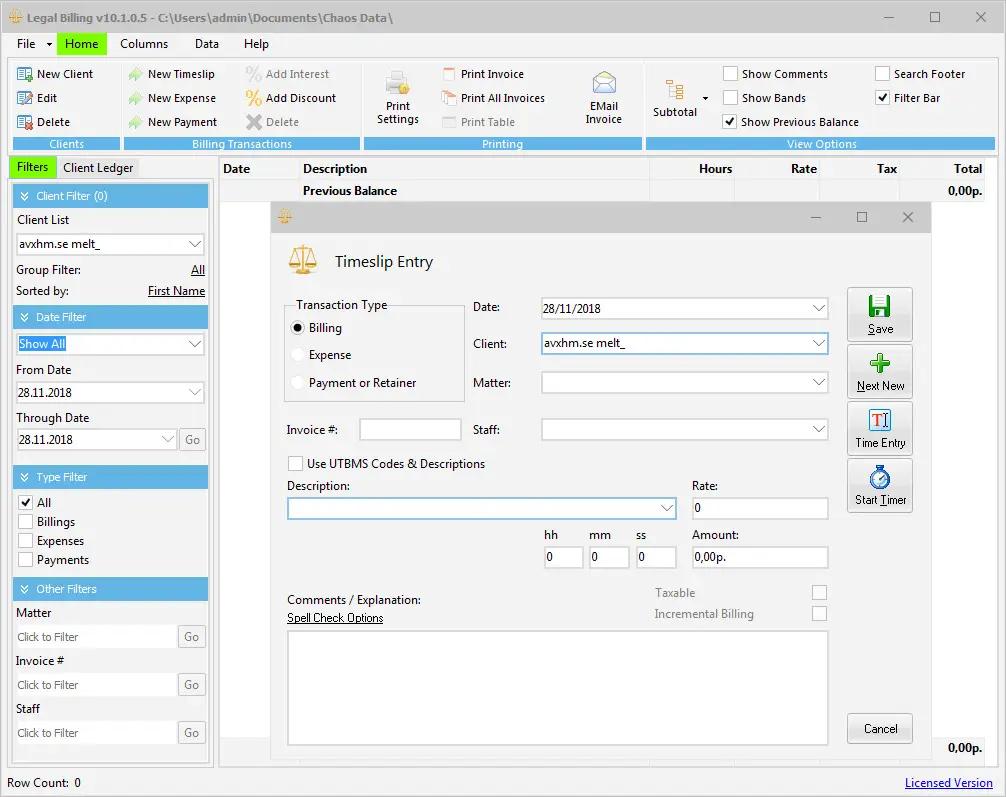This screenshot has width=1006, height=797.
Task: Create a New Payment from ribbon
Action: point(173,122)
